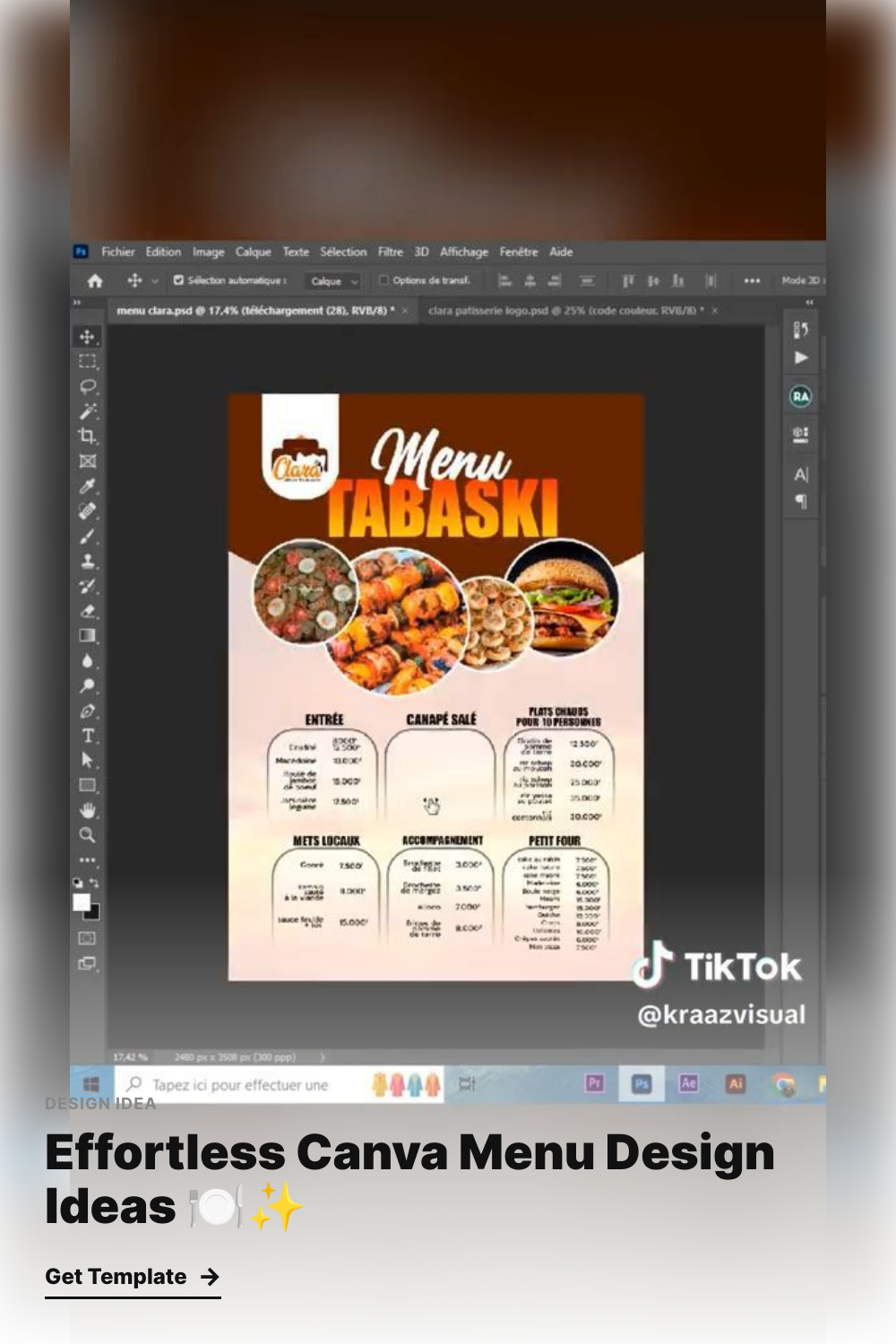Click the white foreground color swatch
Image resolution: width=896 pixels, height=1344 pixels.
point(82,902)
